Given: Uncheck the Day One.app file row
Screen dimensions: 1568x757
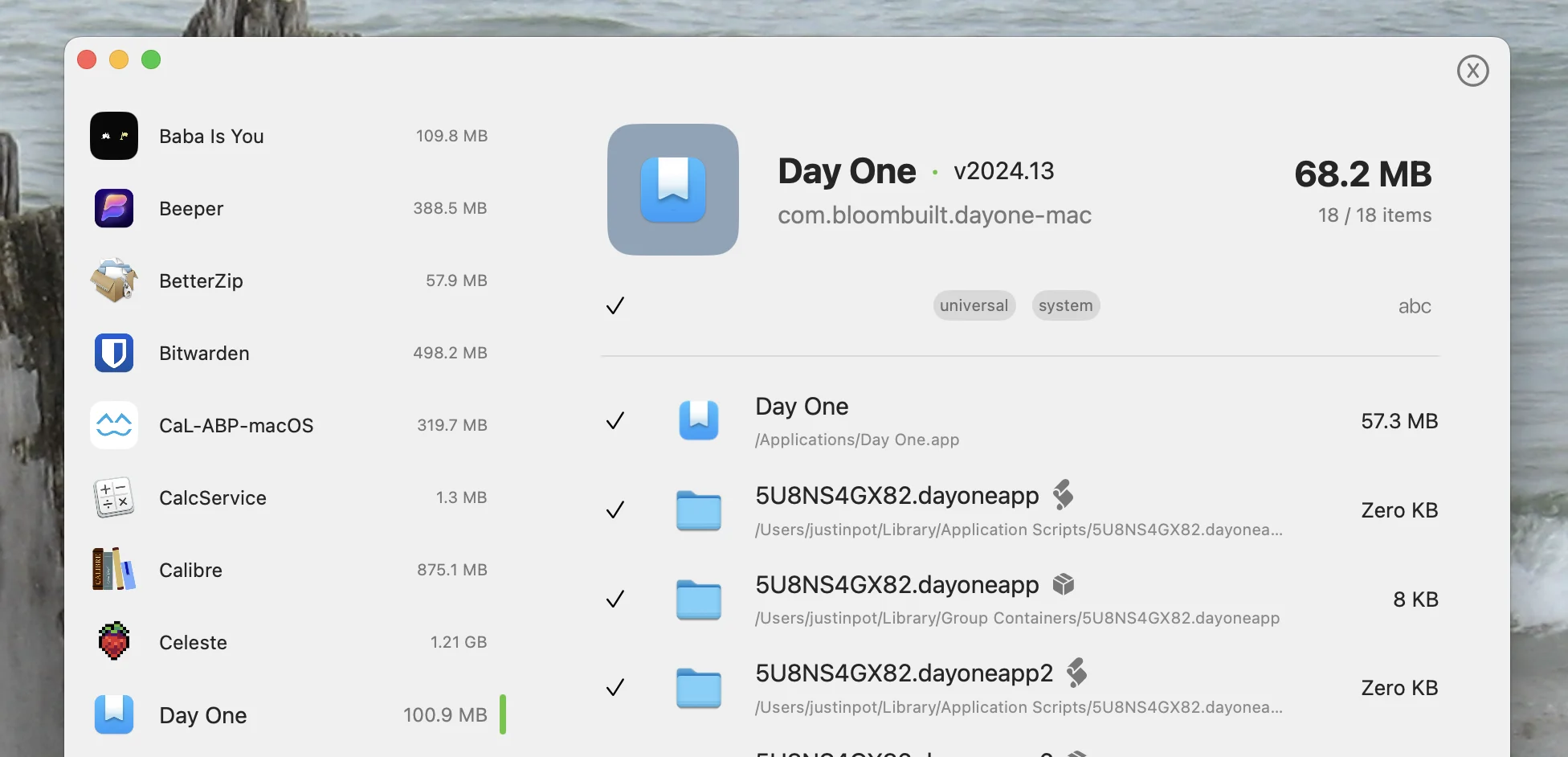Looking at the screenshot, I should pyautogui.click(x=615, y=421).
